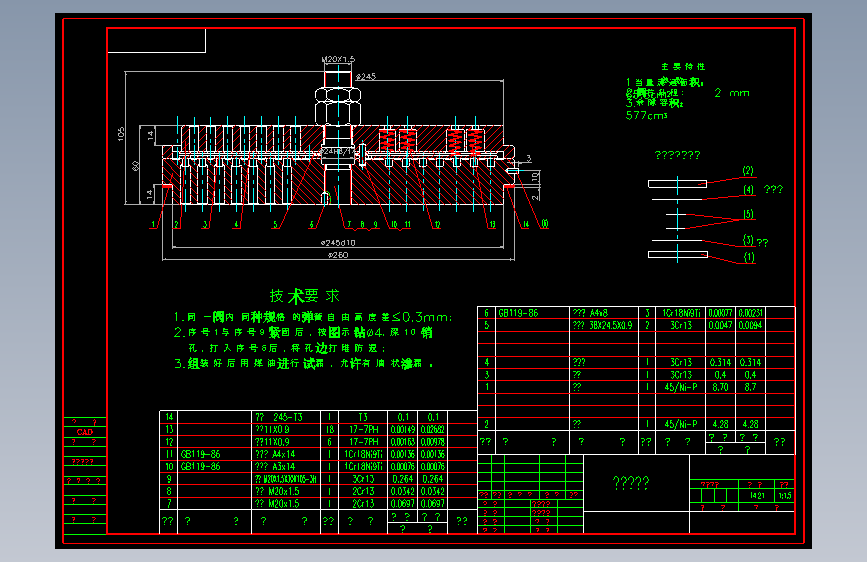Screen dimensions: 867x562
Task: Click the 45/Ni-P material in row 1
Action: click(681, 387)
